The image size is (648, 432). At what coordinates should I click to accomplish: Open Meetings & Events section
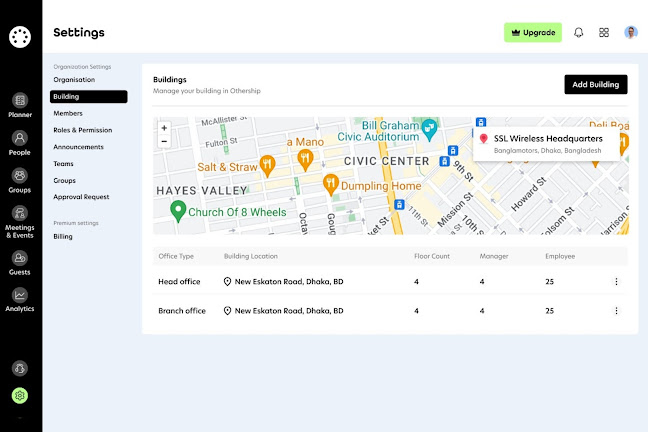coord(20,222)
